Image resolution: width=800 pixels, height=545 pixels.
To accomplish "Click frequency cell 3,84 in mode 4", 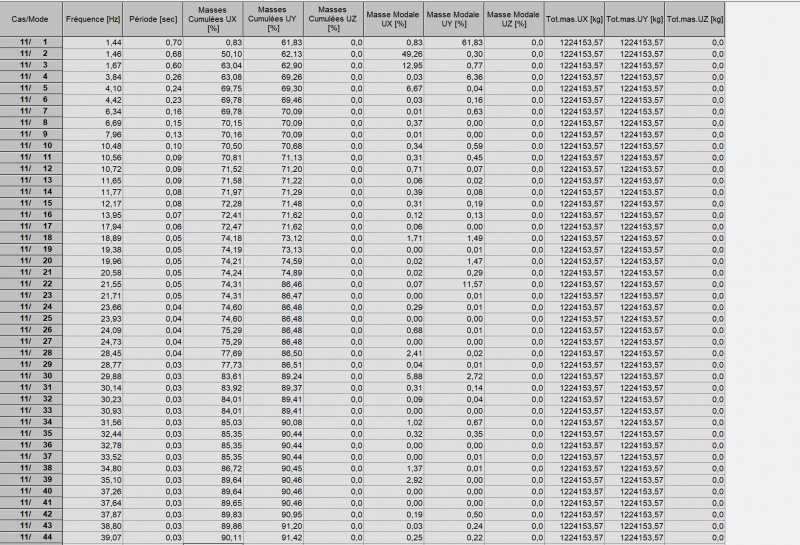I will [93, 77].
